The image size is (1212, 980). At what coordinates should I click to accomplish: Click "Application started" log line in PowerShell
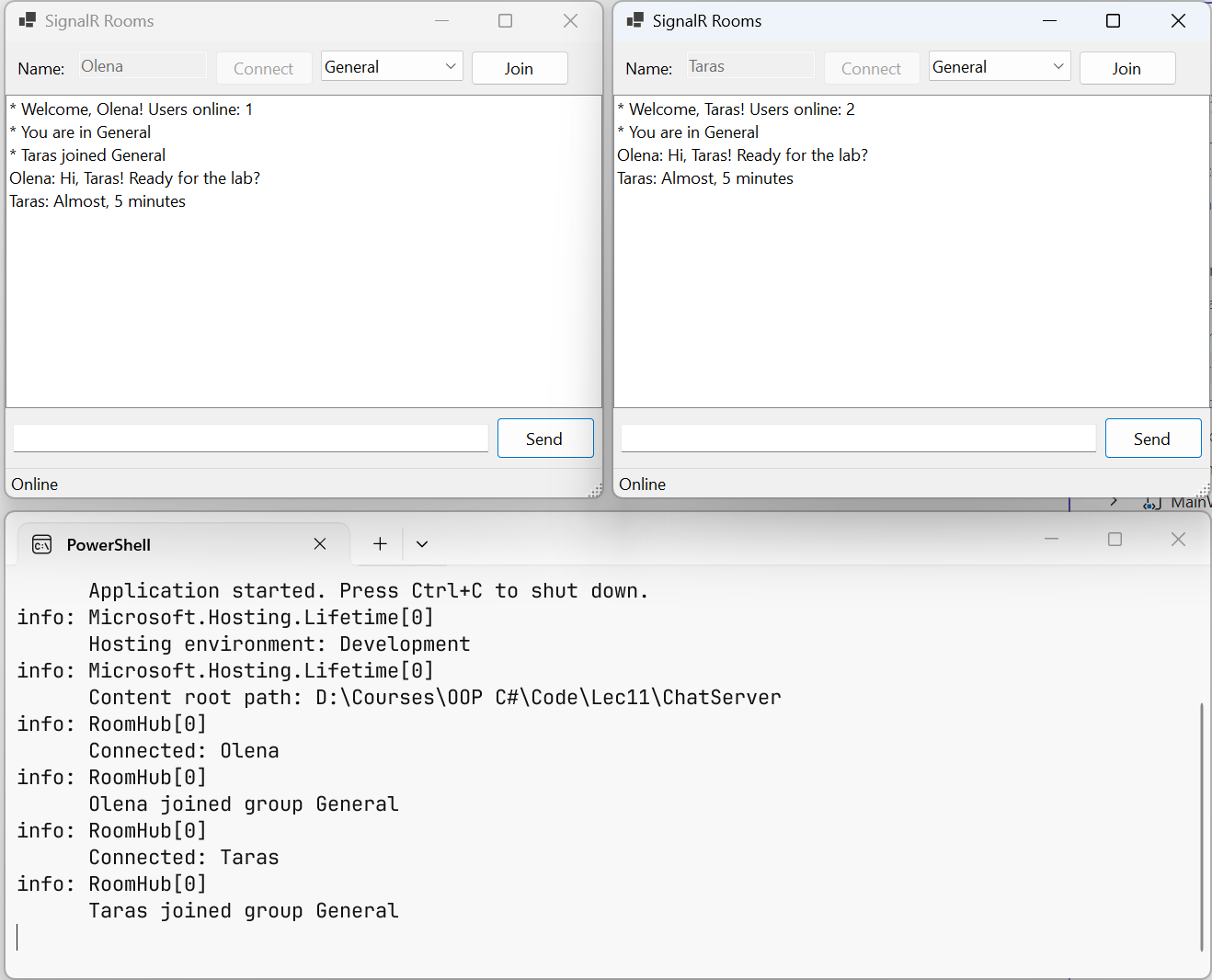pyautogui.click(x=369, y=591)
